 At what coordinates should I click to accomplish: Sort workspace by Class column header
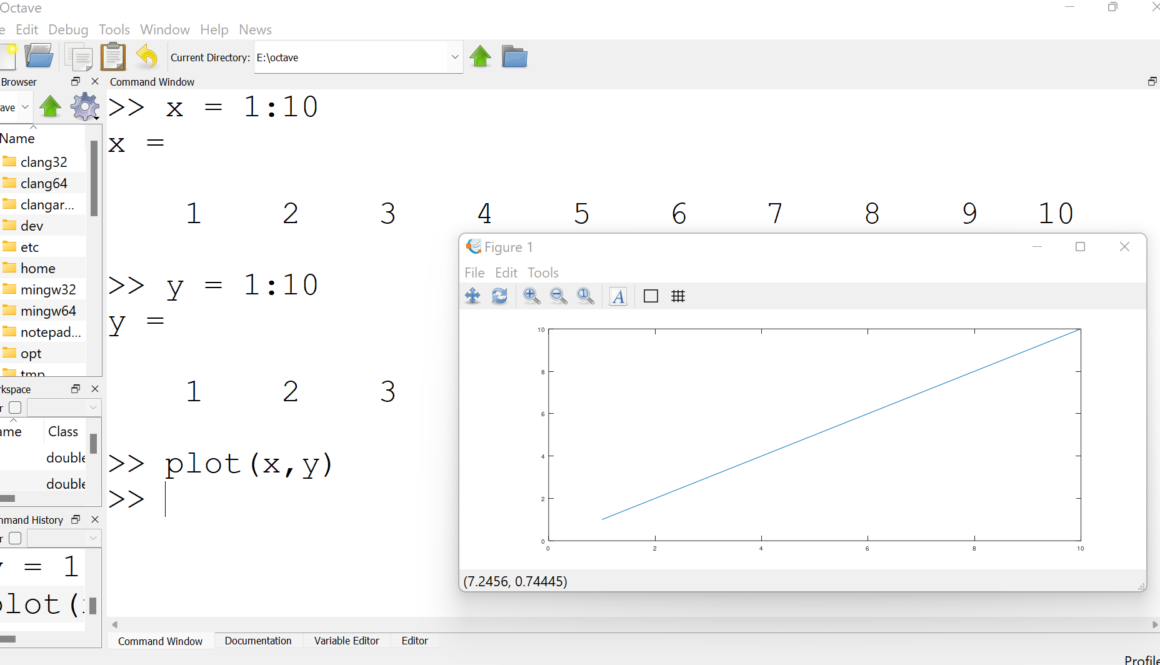tap(63, 431)
